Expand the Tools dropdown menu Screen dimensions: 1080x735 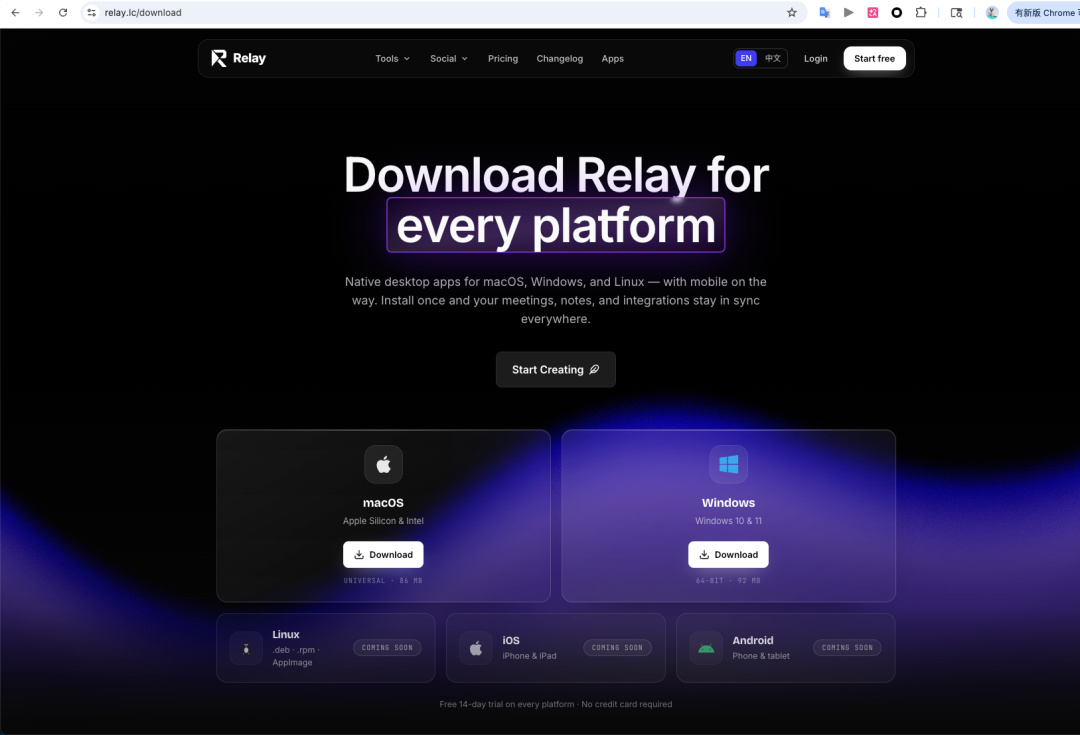(x=393, y=59)
